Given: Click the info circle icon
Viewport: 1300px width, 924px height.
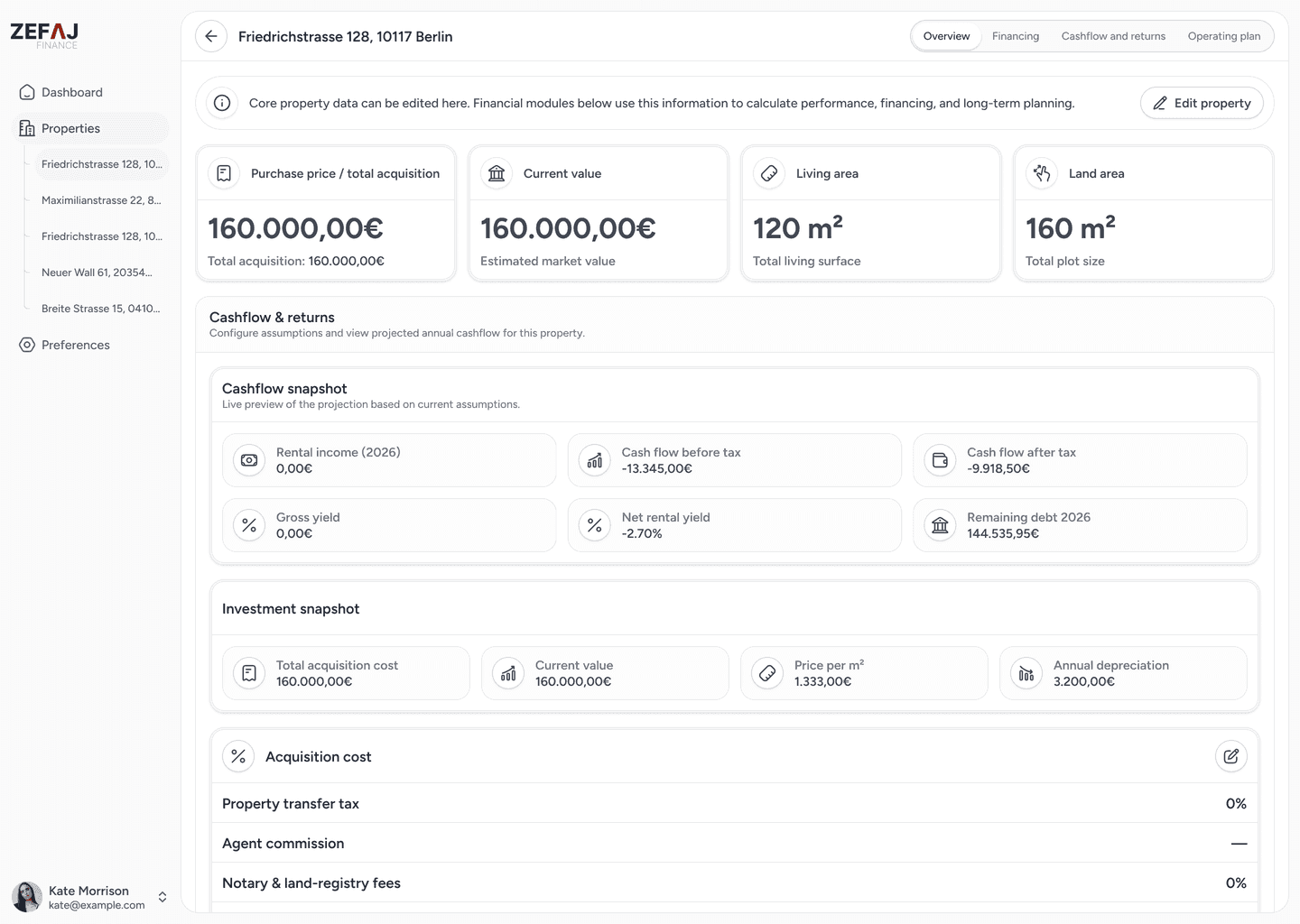Looking at the screenshot, I should click(x=222, y=103).
